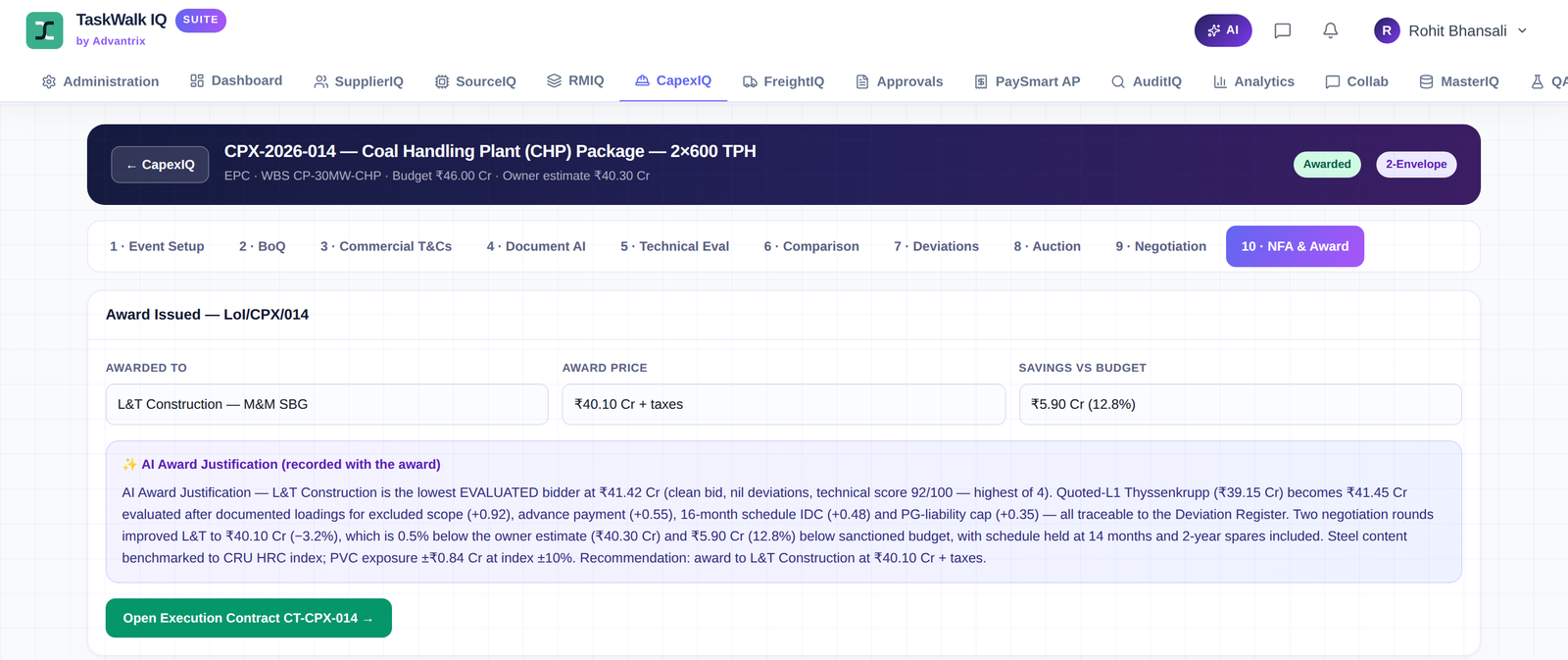Switch to 2 · BoQ tab

(263, 246)
